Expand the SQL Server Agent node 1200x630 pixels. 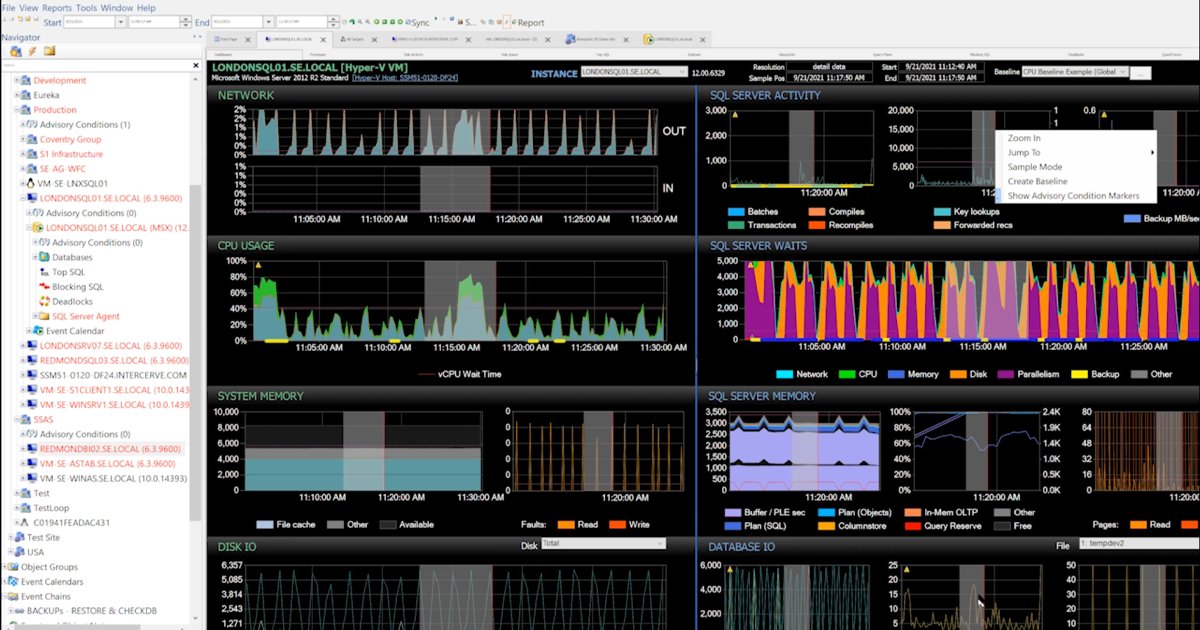pyautogui.click(x=35, y=316)
